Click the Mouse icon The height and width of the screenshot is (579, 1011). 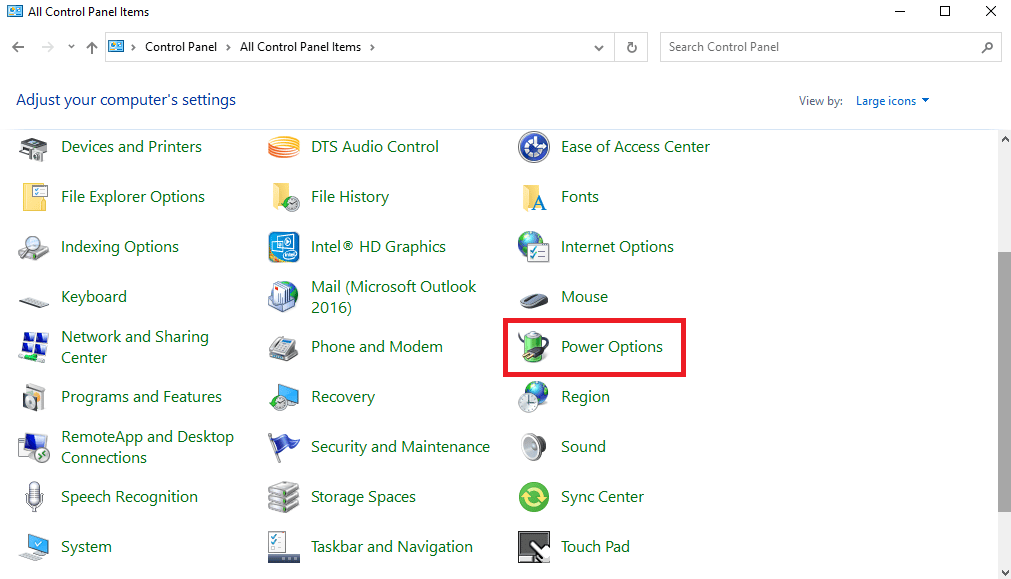pos(534,299)
